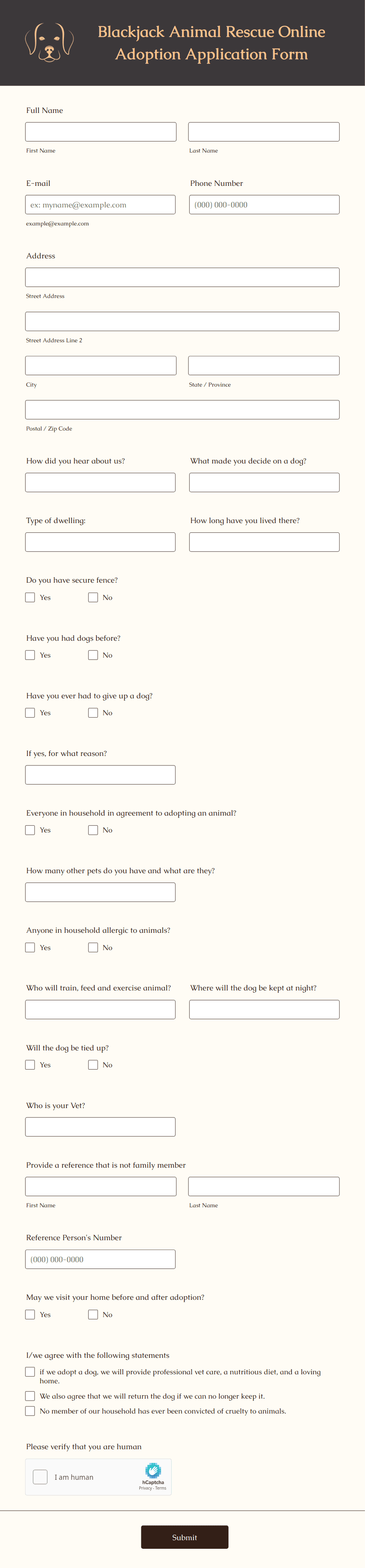Open the hCaptcha Terms link
This screenshot has width=365, height=1568.
click(161, 1488)
